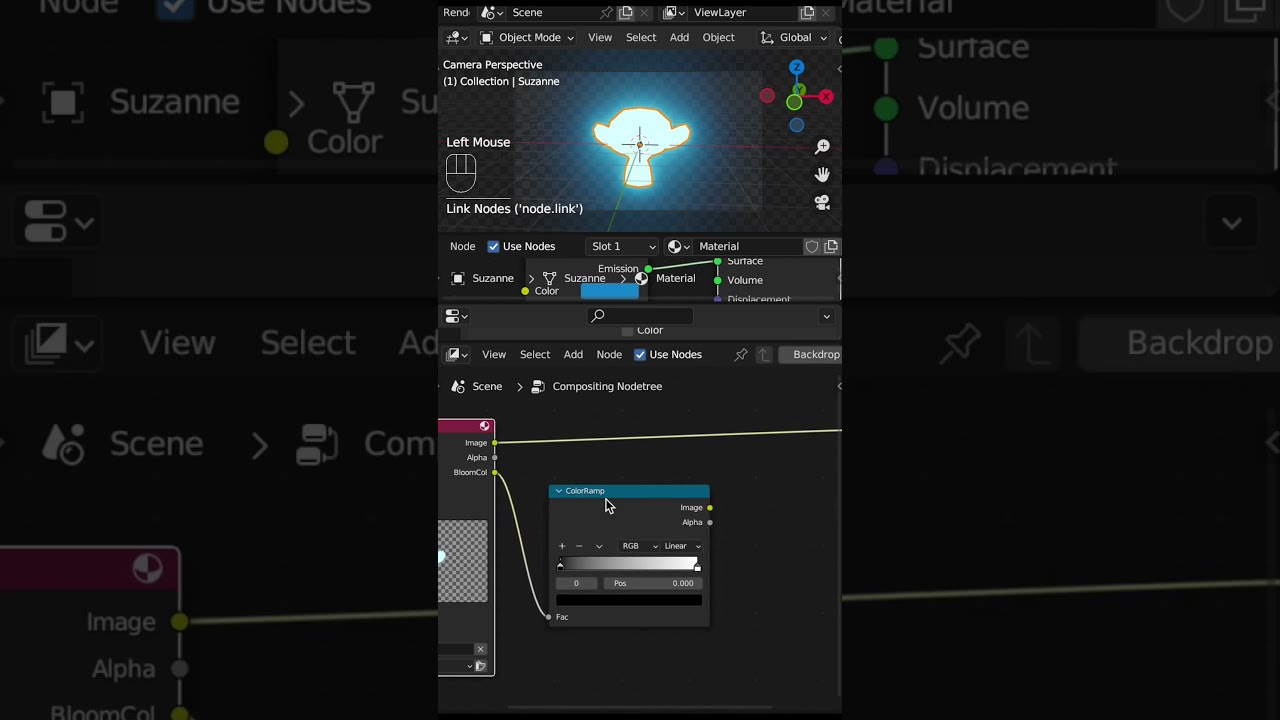Click the Material name field
The image size is (1280, 720).
pyautogui.click(x=748, y=247)
